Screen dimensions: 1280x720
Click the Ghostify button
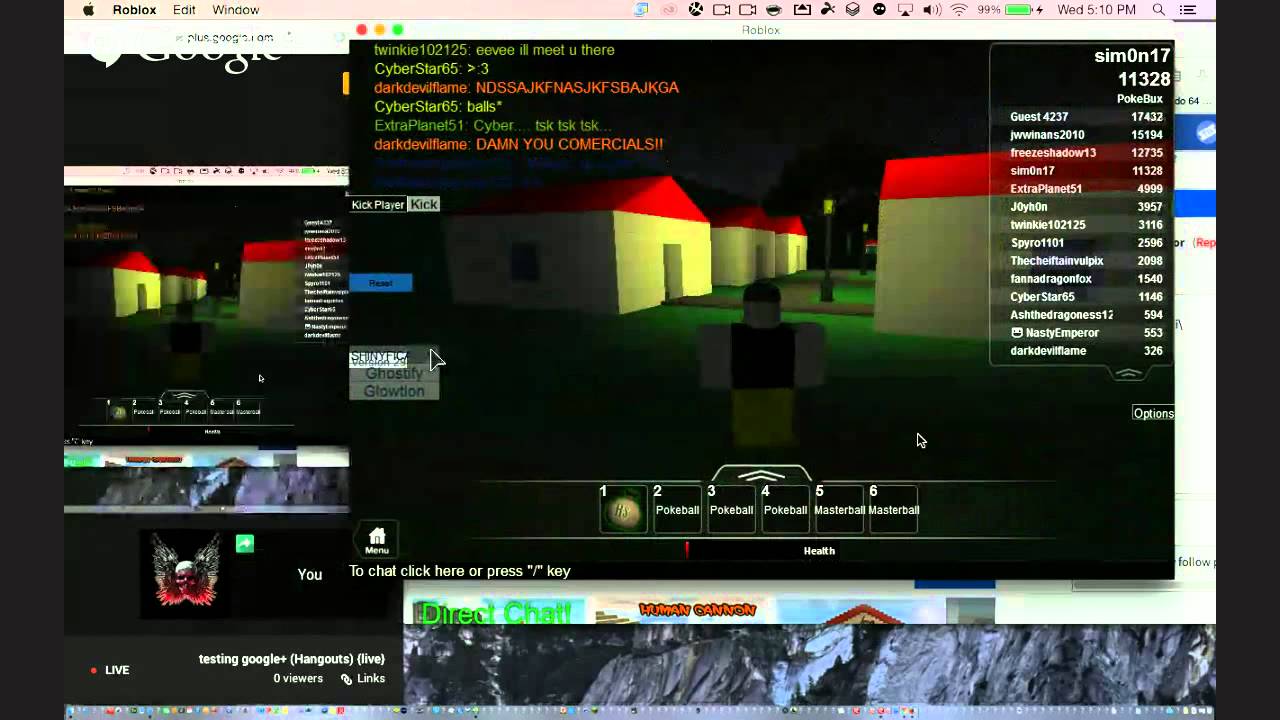click(x=394, y=374)
